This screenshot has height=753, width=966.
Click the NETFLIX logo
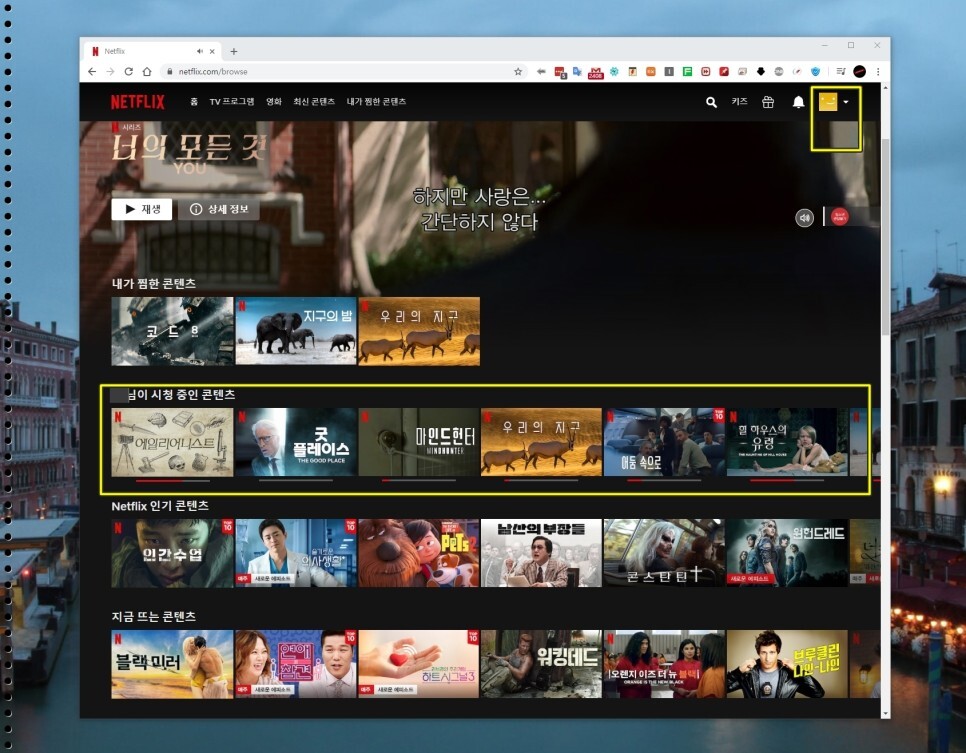[x=138, y=102]
